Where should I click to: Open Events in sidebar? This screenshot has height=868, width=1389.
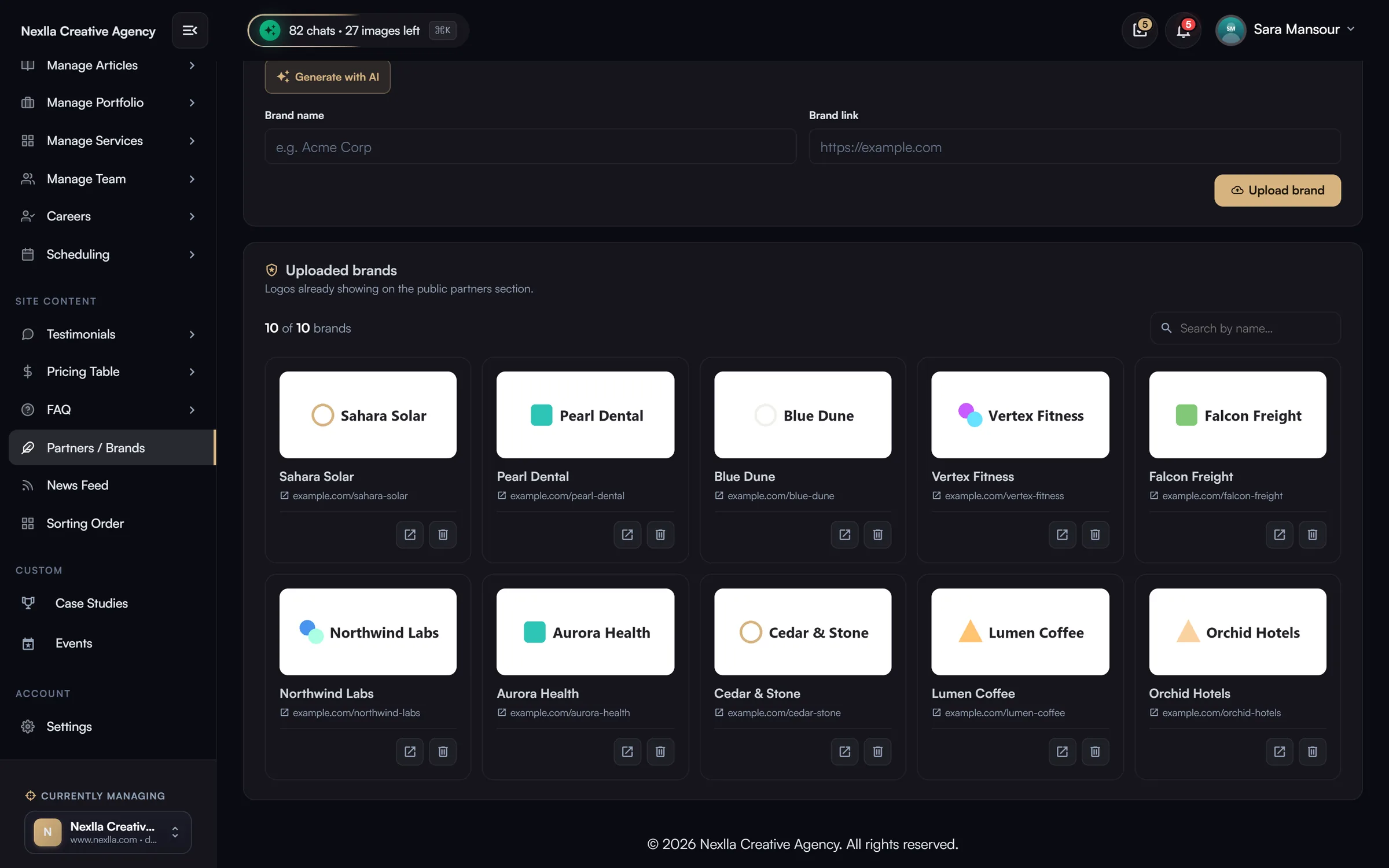click(x=112, y=643)
